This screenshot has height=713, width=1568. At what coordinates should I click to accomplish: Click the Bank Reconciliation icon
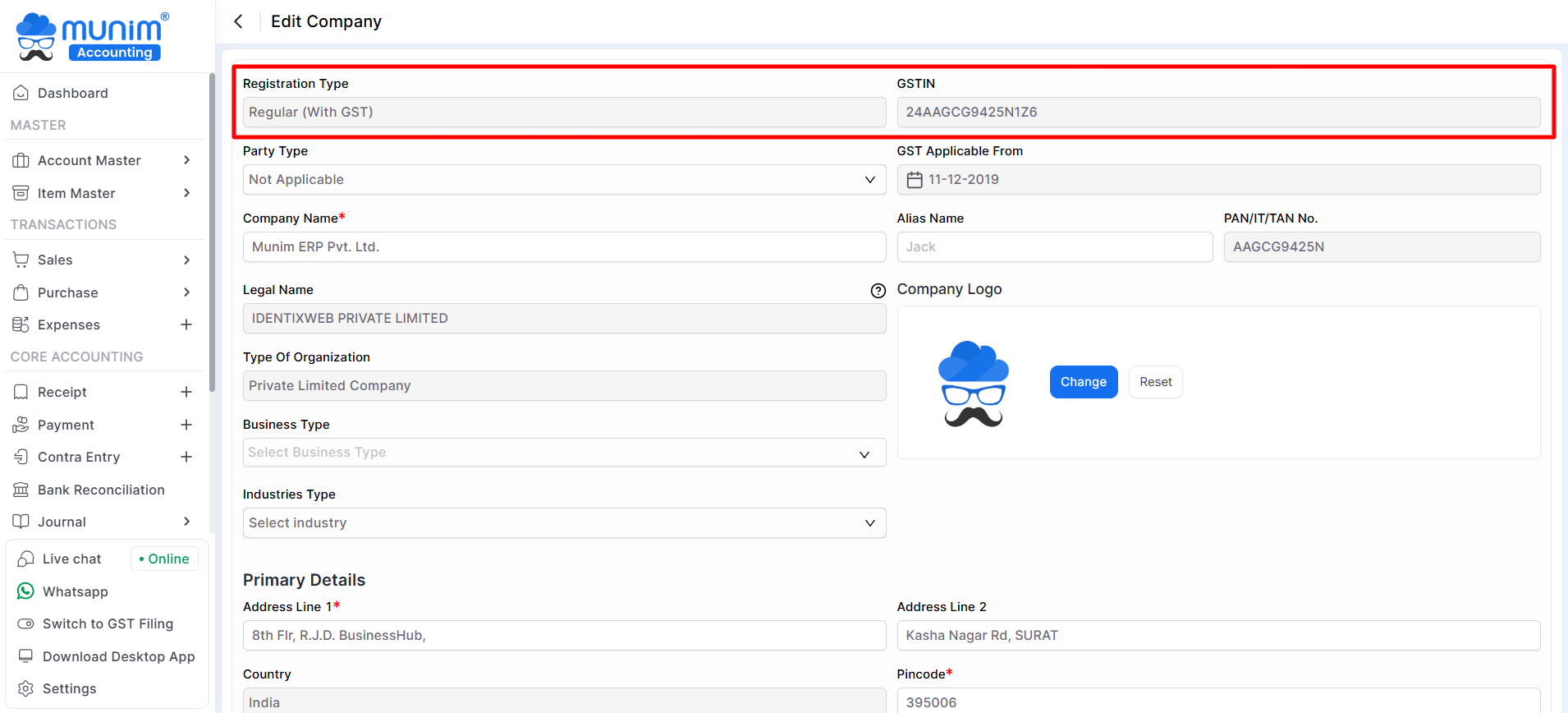click(x=21, y=490)
